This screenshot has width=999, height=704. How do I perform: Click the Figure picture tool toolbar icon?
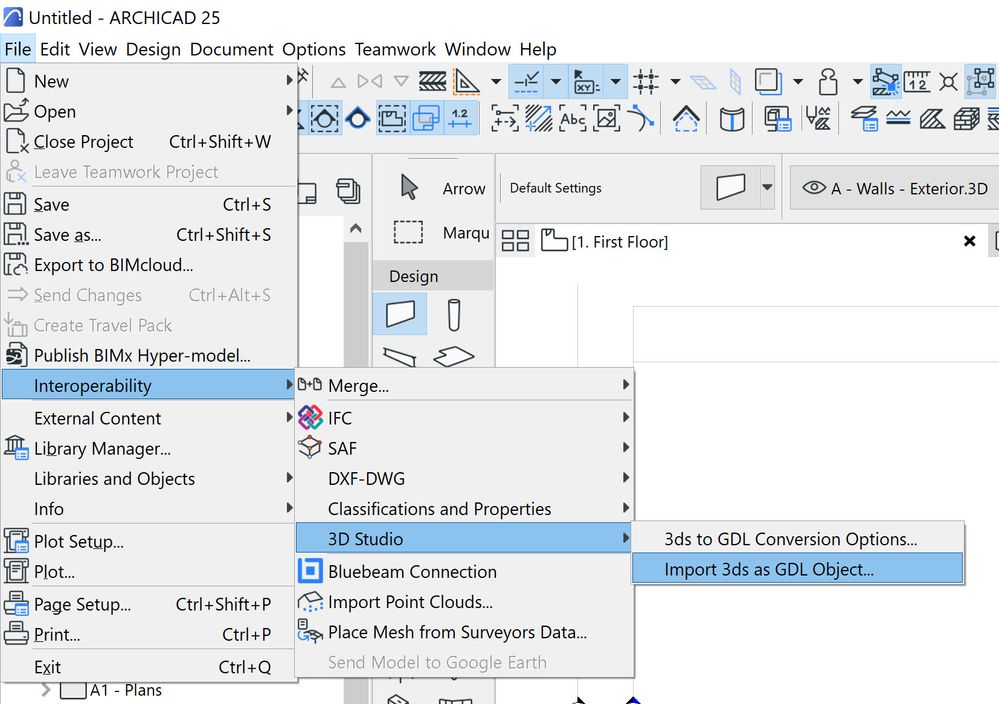(607, 119)
